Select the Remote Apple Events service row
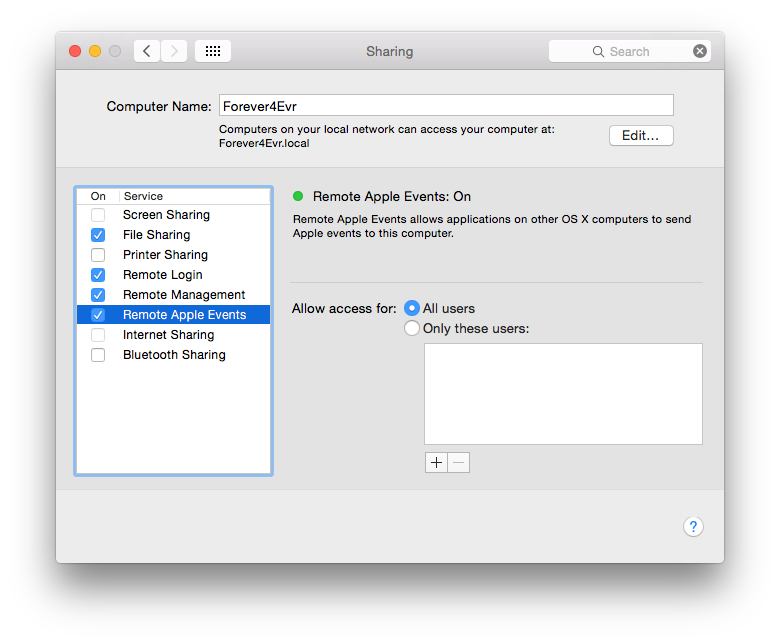The height and width of the screenshot is (643, 780). (174, 315)
